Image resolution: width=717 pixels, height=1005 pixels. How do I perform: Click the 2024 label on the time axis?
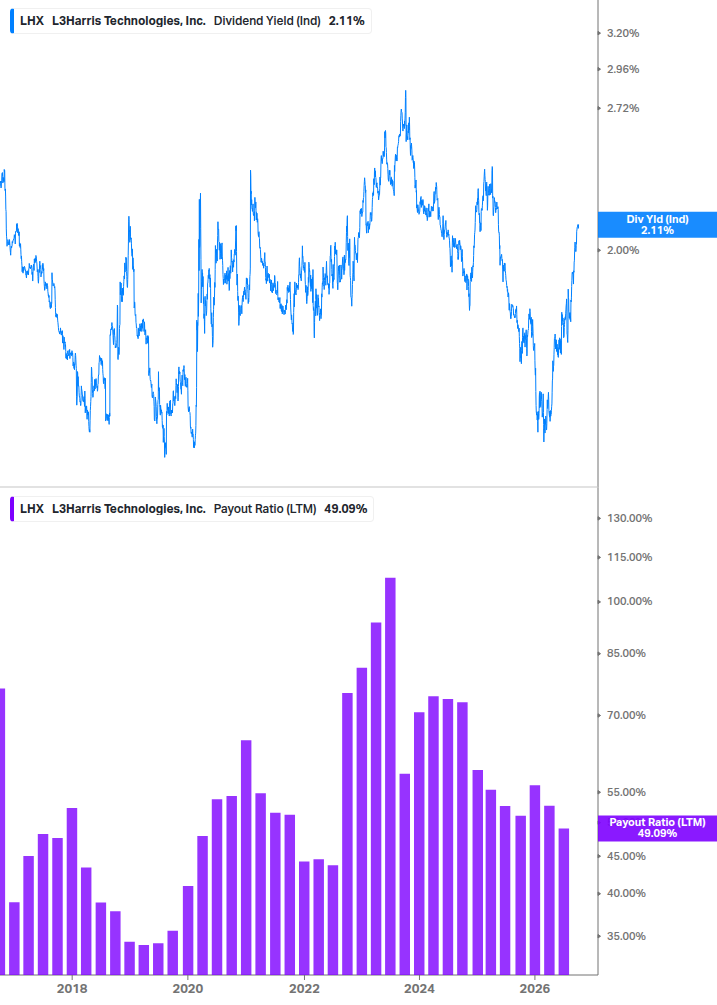click(419, 989)
